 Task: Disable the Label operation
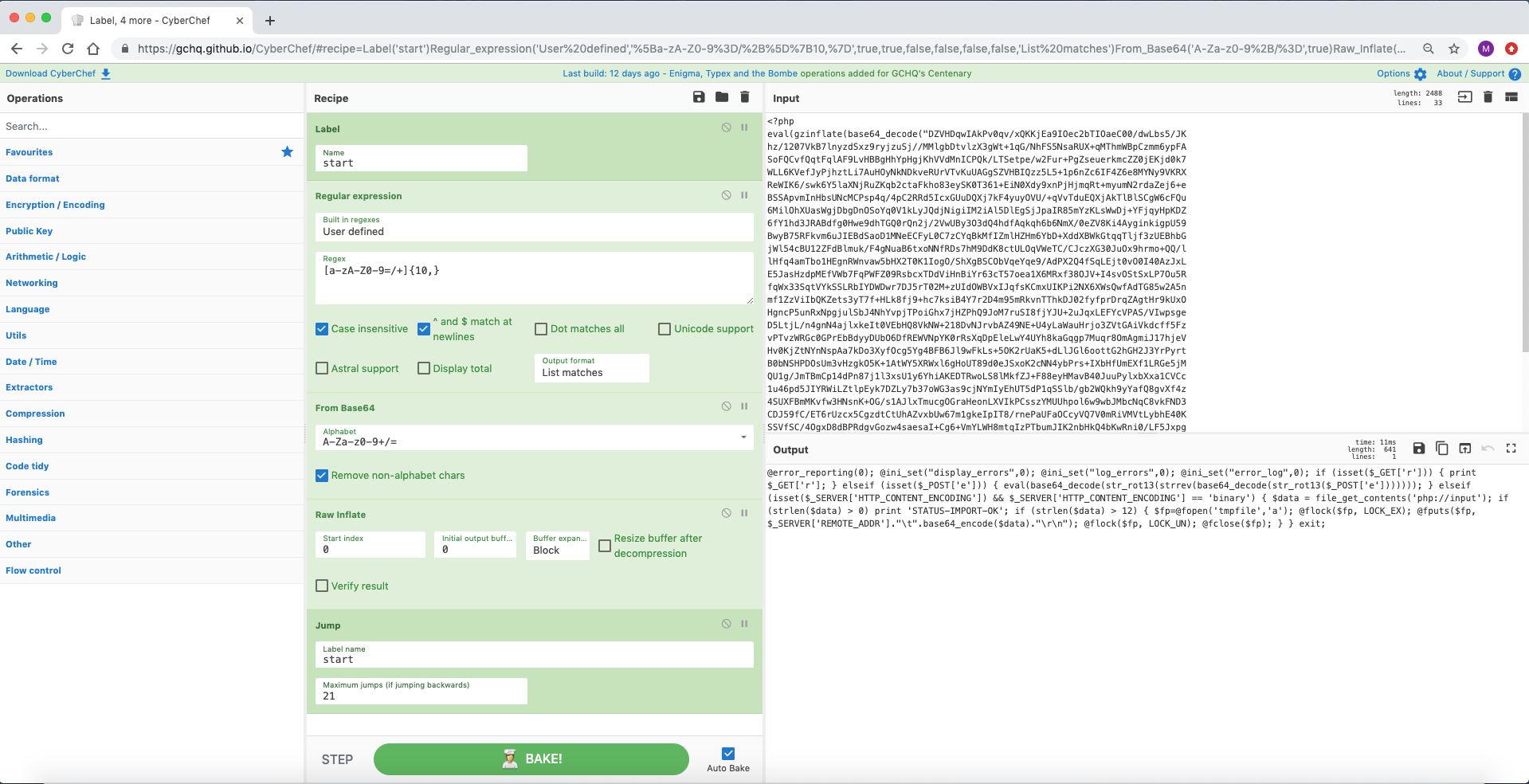[727, 127]
